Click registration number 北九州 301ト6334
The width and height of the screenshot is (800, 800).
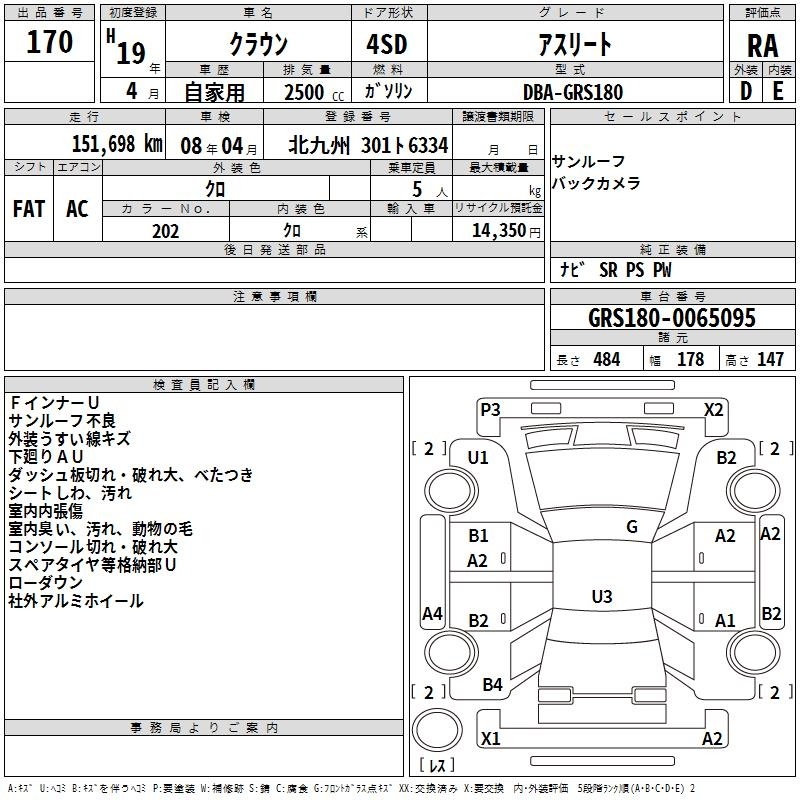(368, 145)
